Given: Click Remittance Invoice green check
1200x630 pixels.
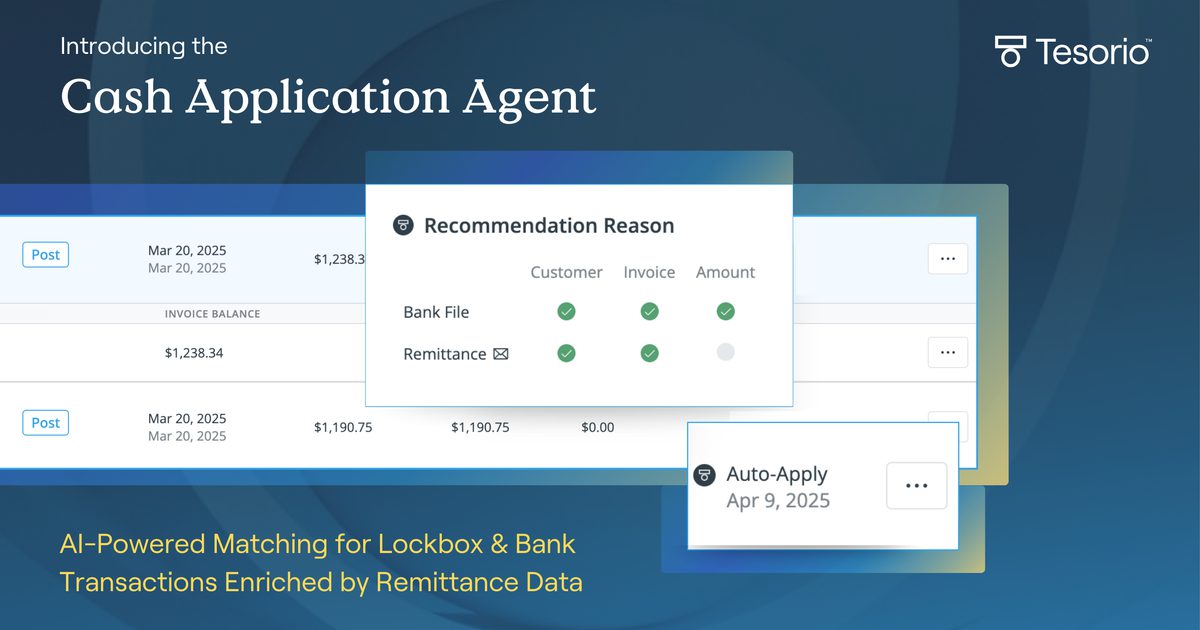Looking at the screenshot, I should 649,353.
